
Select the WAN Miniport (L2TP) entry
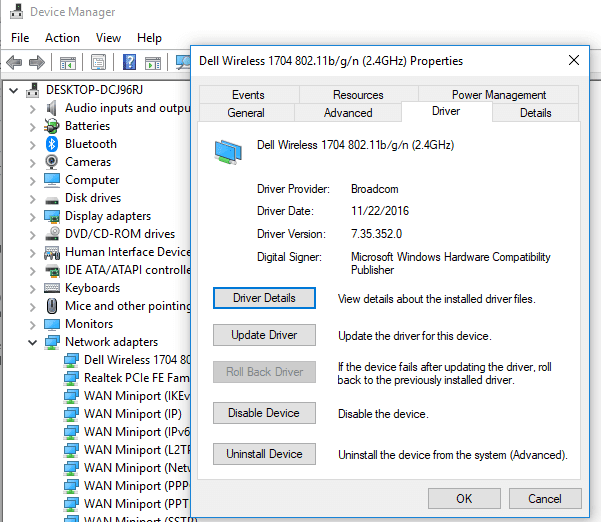point(137,450)
